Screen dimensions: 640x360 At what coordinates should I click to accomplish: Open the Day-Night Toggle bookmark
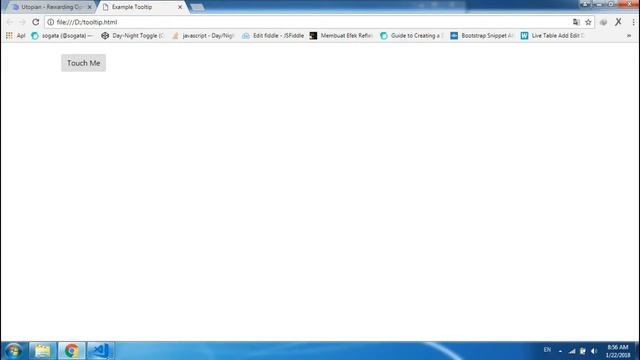(132, 36)
